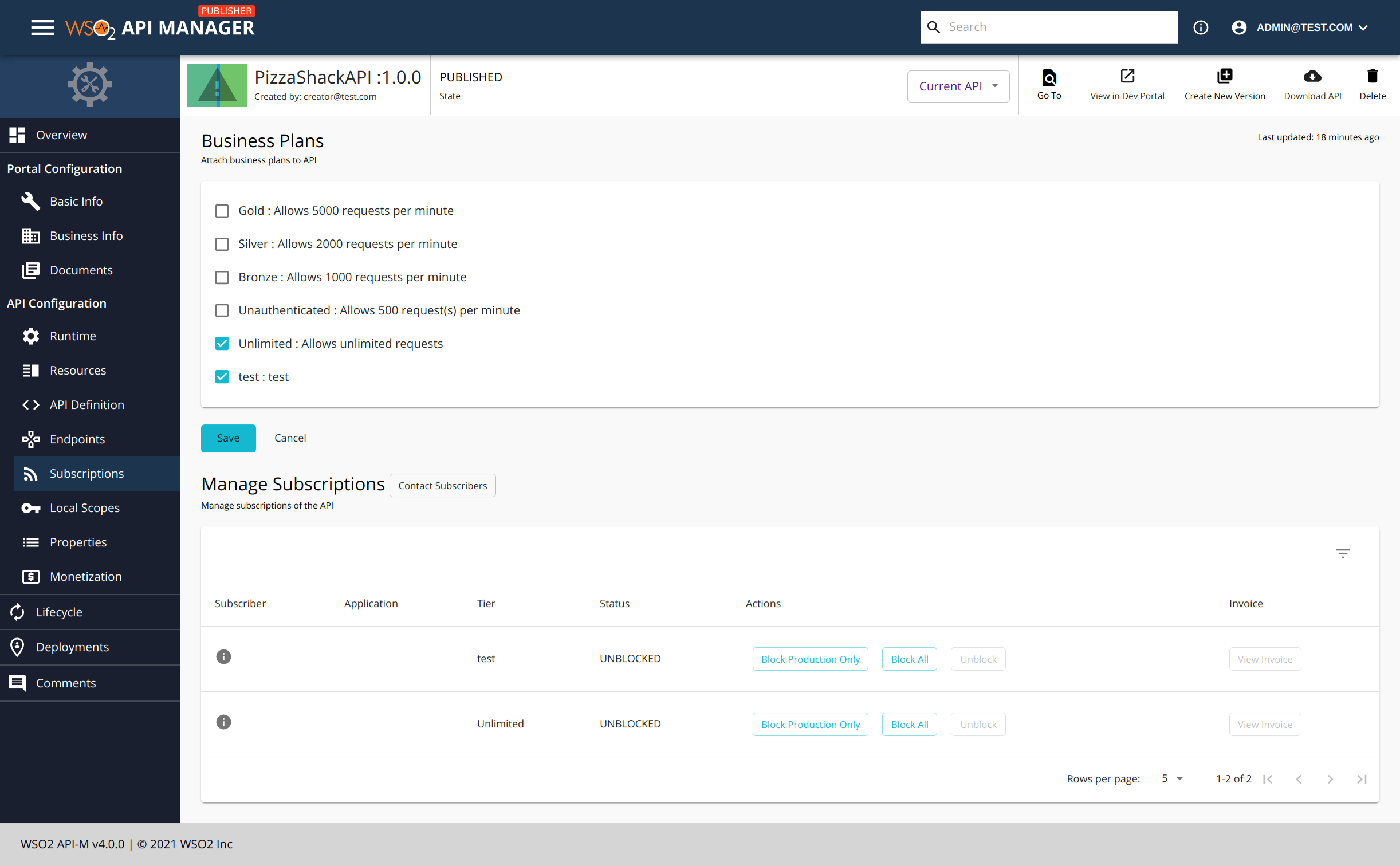Screen dimensions: 1400x866
Task: Open the Documents section
Action: tap(81, 270)
